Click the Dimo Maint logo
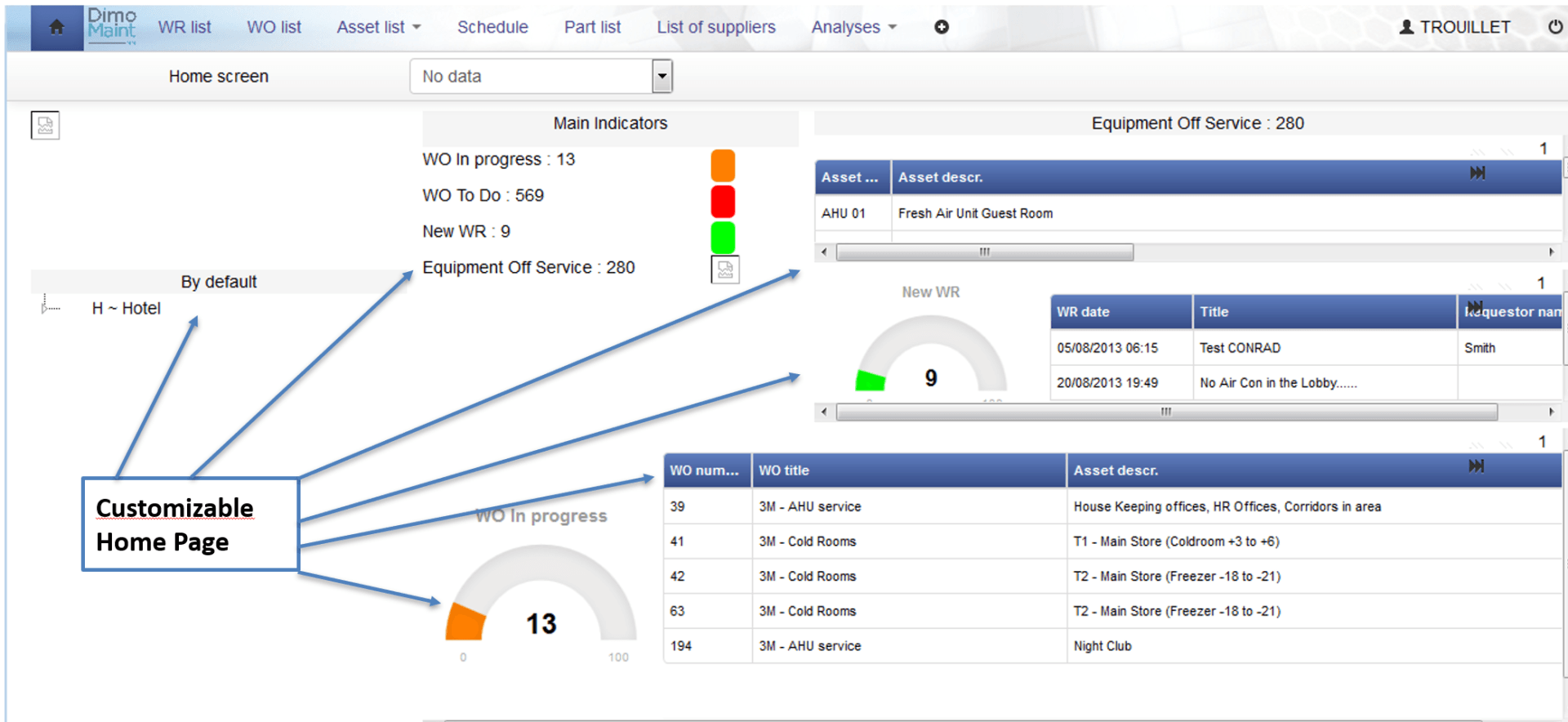This screenshot has width=1568, height=722. point(112,25)
